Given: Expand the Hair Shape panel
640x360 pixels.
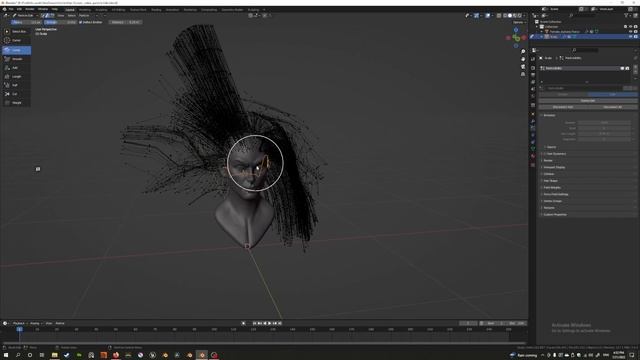Looking at the screenshot, I should point(550,181).
